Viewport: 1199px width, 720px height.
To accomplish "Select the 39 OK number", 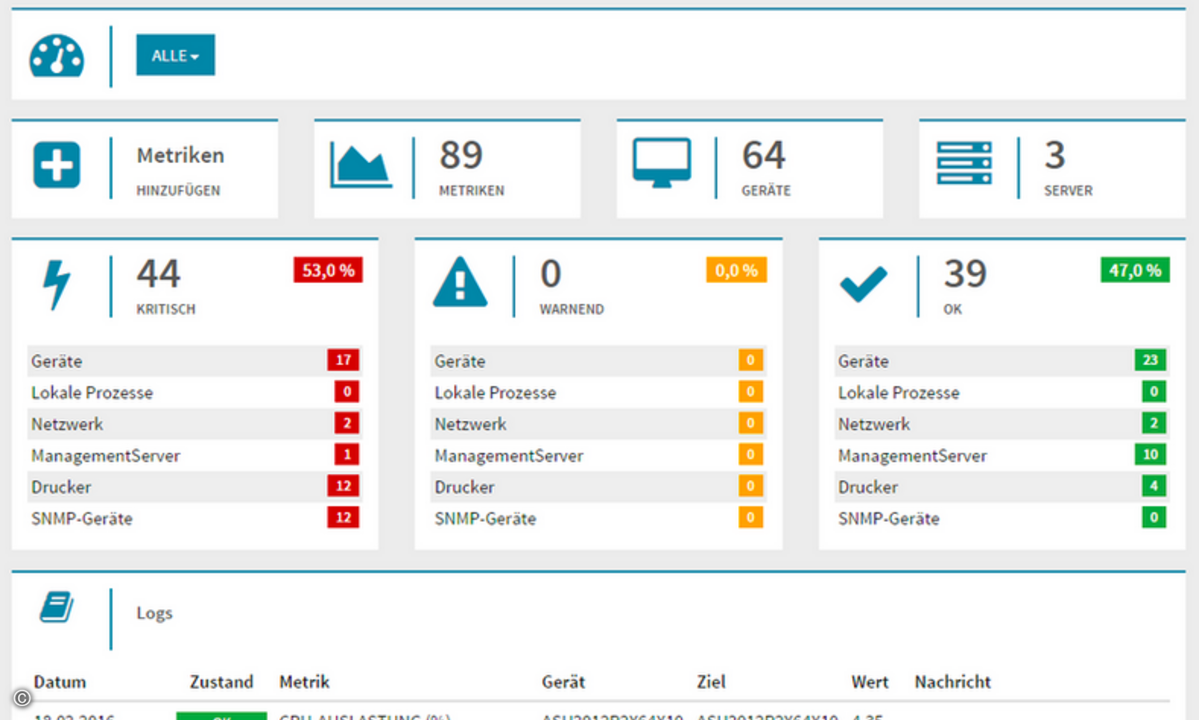I will 965,274.
